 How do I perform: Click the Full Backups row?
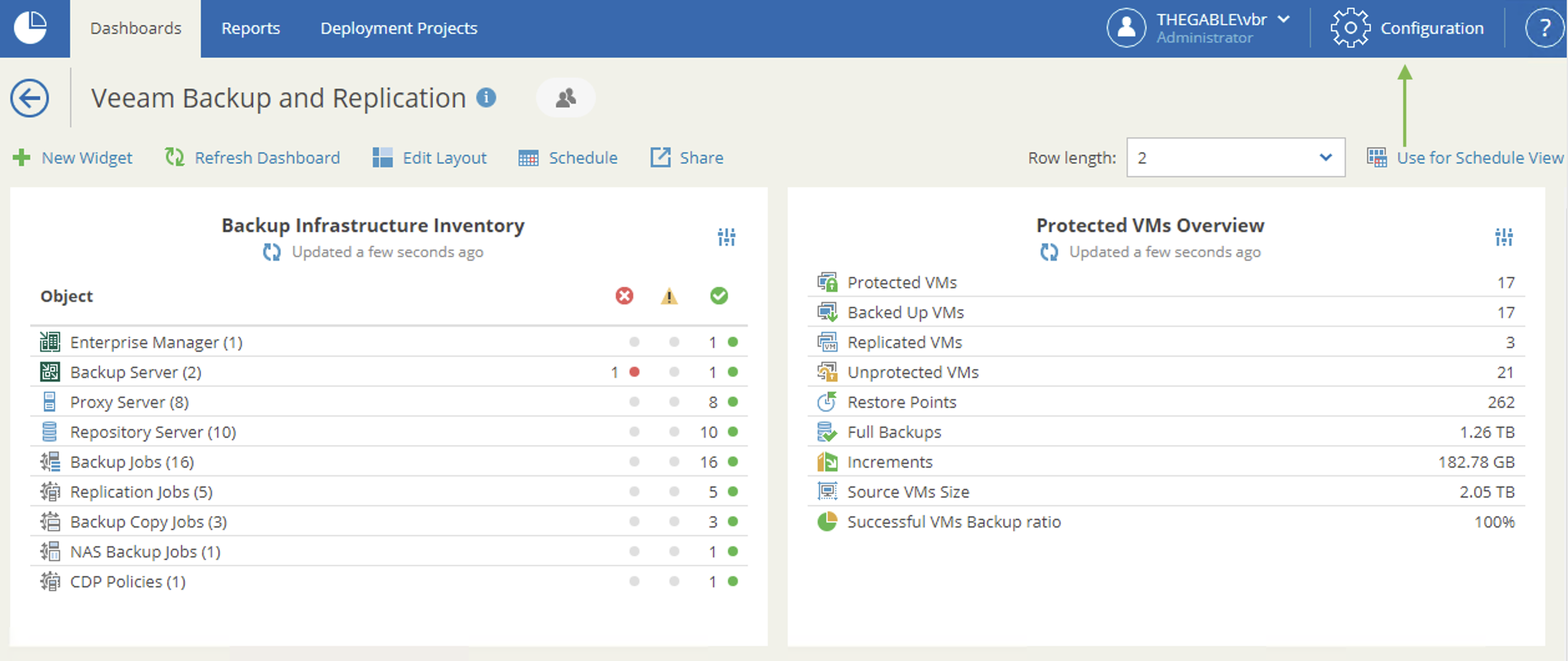[1167, 432]
